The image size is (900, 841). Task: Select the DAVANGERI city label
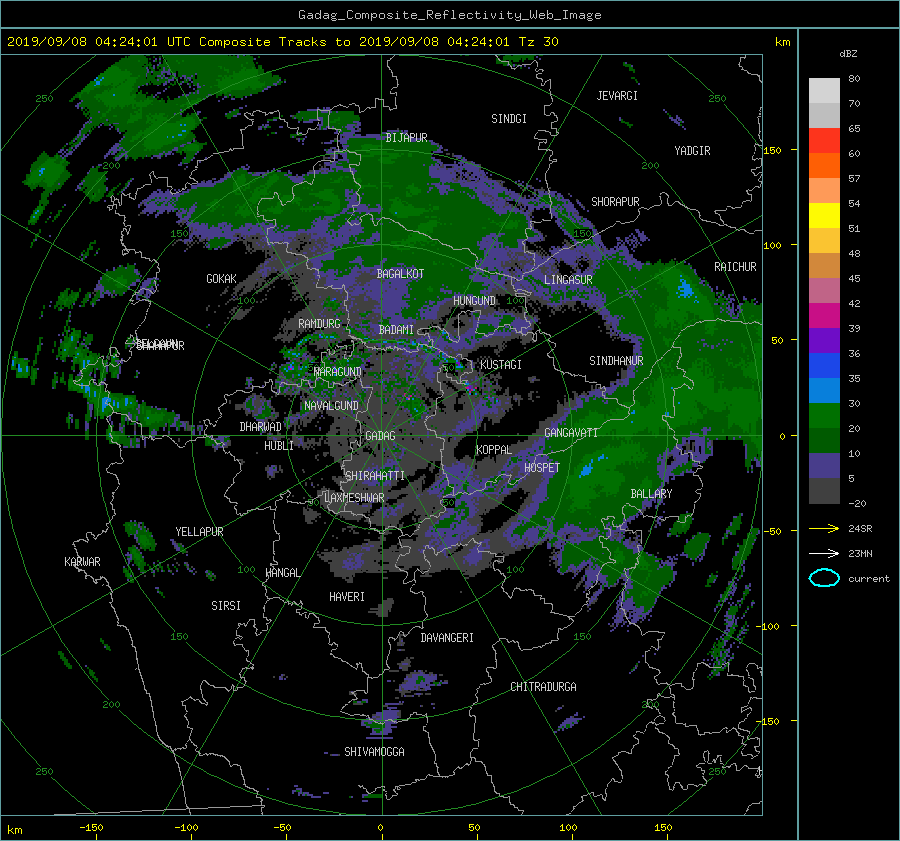447,638
